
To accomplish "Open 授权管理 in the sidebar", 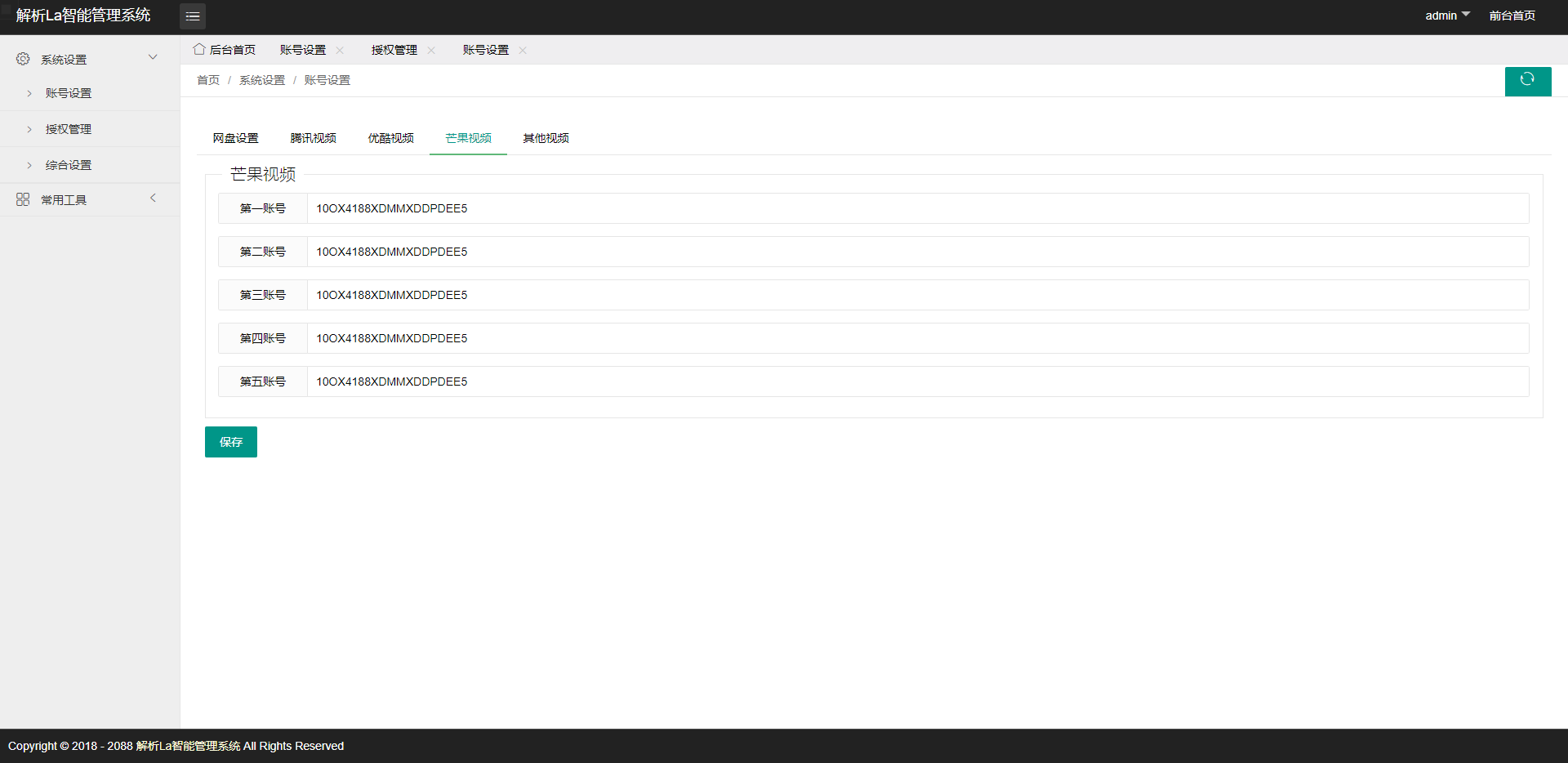I will pos(69,129).
